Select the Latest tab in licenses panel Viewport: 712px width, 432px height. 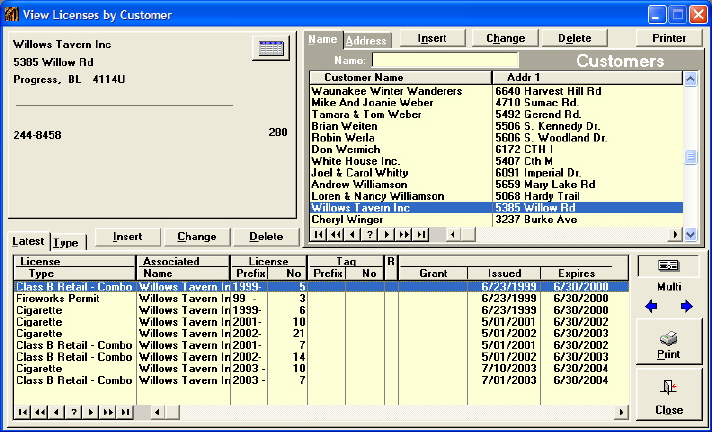(x=28, y=241)
